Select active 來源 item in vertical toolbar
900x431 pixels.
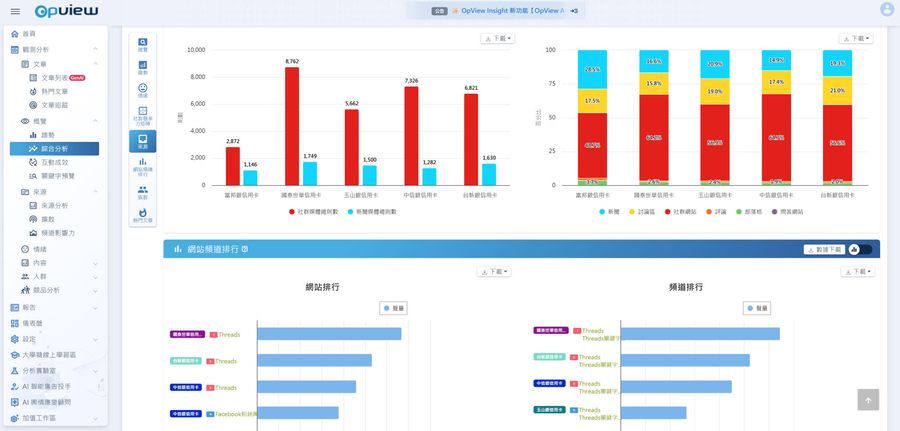[x=142, y=141]
